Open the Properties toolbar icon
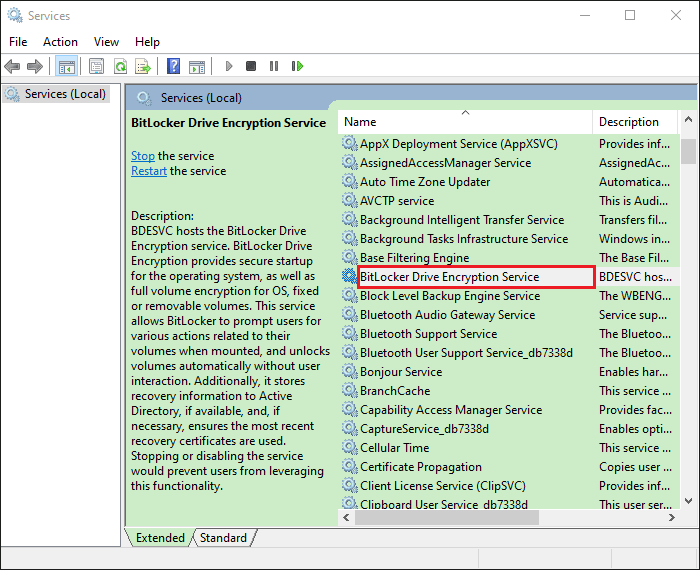This screenshot has width=700, height=570. tap(96, 67)
